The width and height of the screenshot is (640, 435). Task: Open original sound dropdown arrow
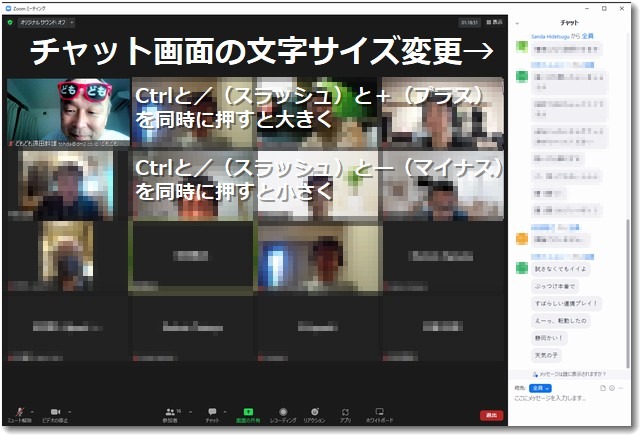point(72,22)
